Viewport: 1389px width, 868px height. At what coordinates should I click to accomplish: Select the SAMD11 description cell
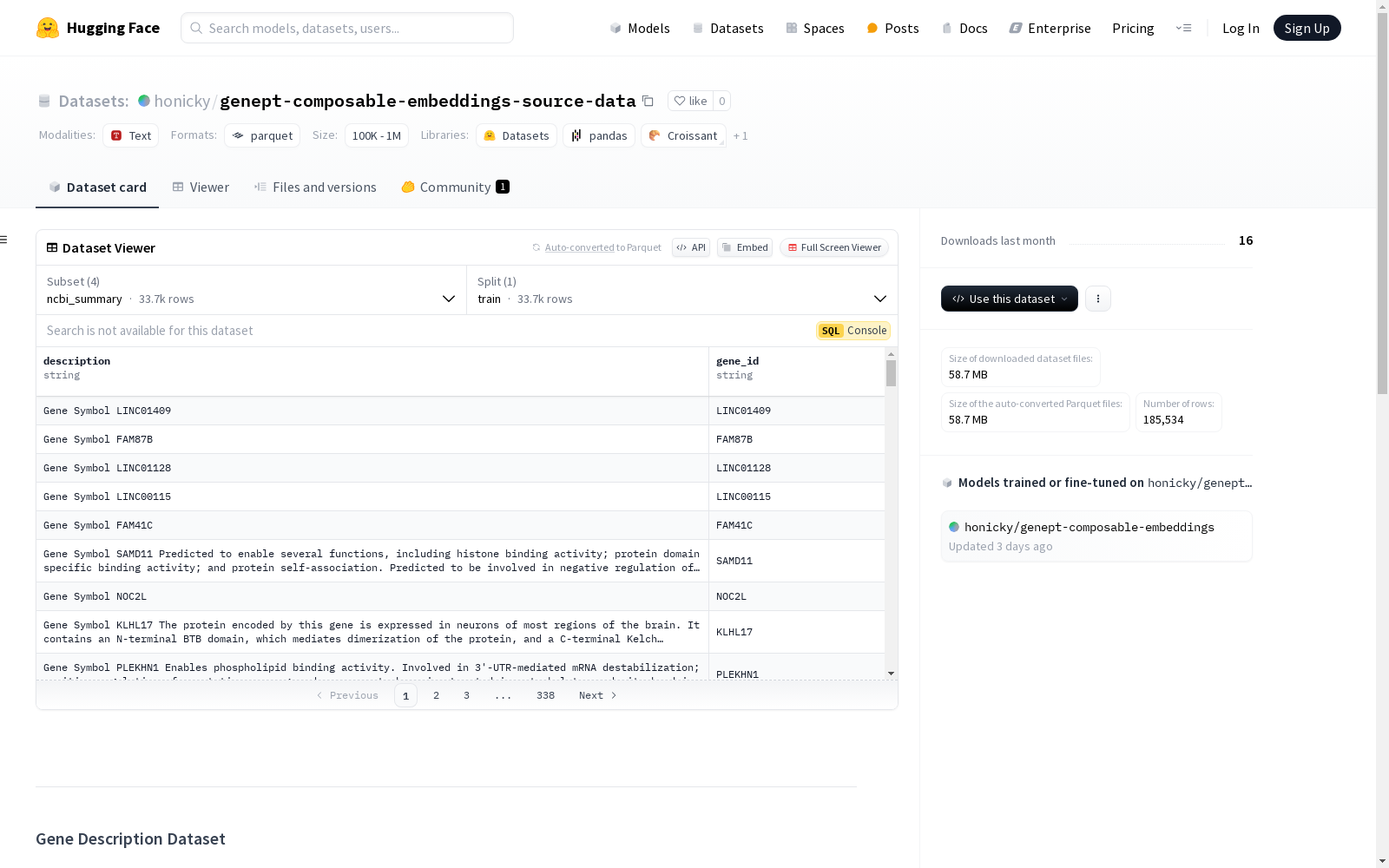[x=372, y=561]
